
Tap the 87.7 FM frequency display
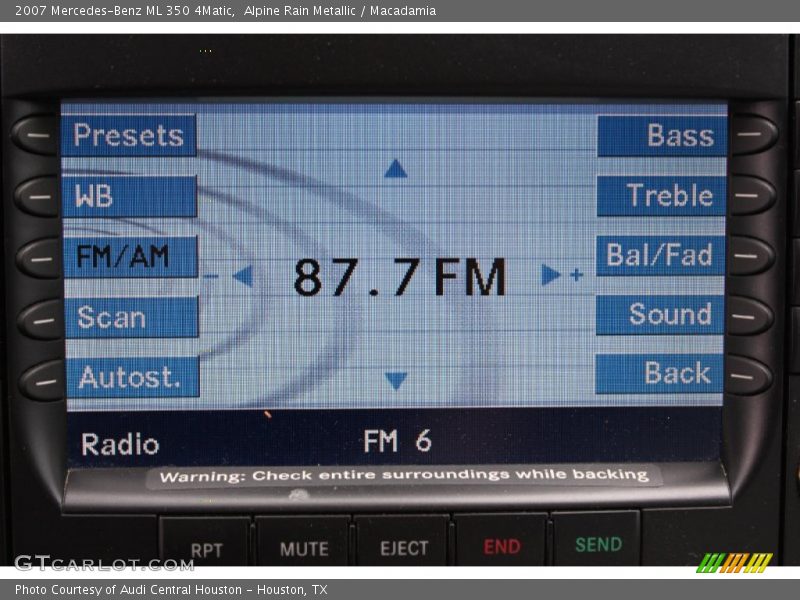pyautogui.click(x=399, y=277)
